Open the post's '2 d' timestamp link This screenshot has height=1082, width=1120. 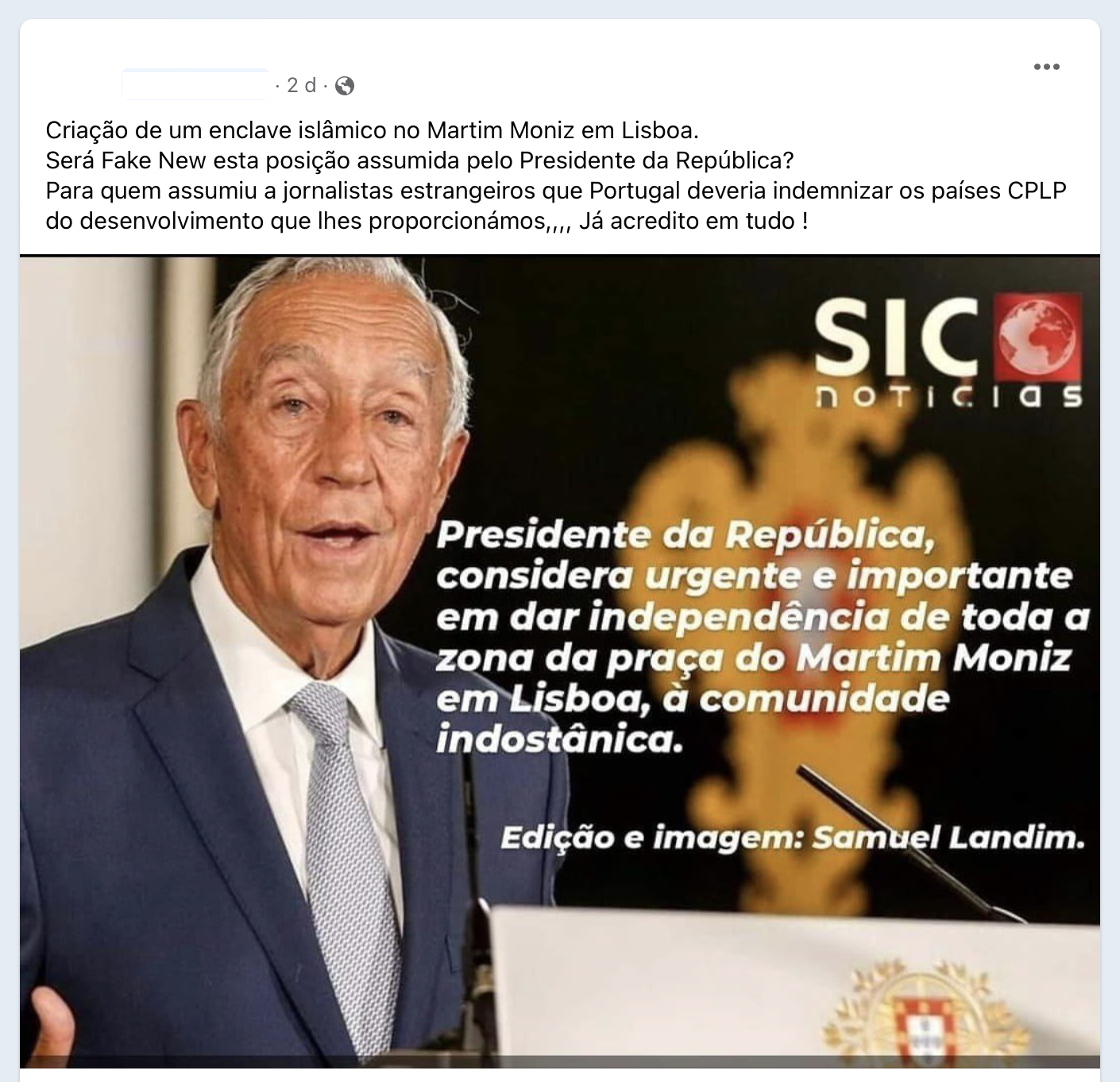(301, 85)
